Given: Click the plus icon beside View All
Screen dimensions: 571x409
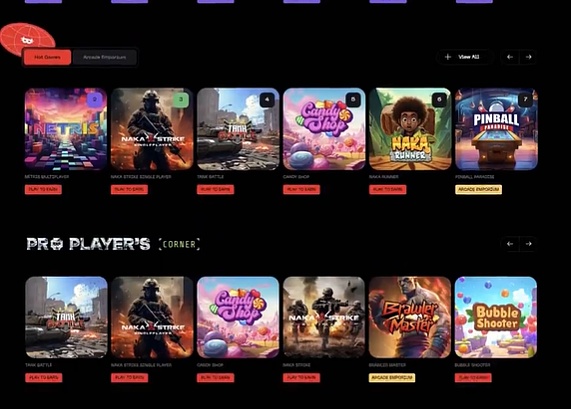Looking at the screenshot, I should coord(448,57).
